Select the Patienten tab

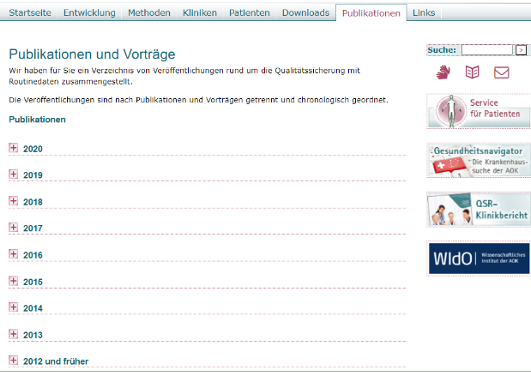pos(250,13)
